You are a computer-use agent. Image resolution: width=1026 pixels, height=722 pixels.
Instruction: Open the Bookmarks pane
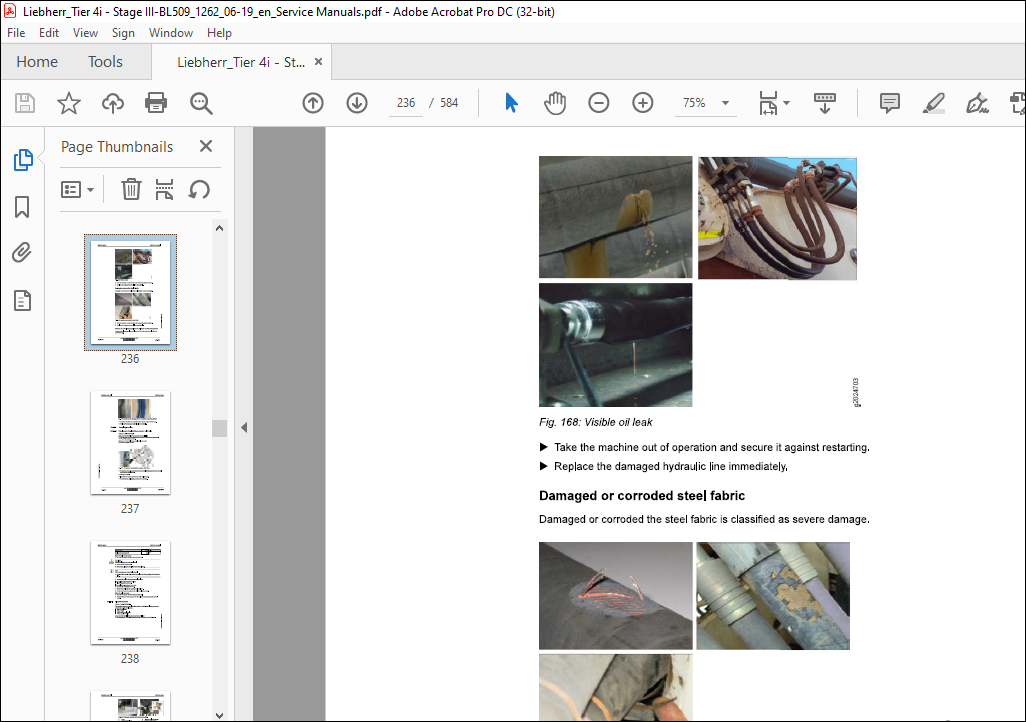[x=22, y=207]
